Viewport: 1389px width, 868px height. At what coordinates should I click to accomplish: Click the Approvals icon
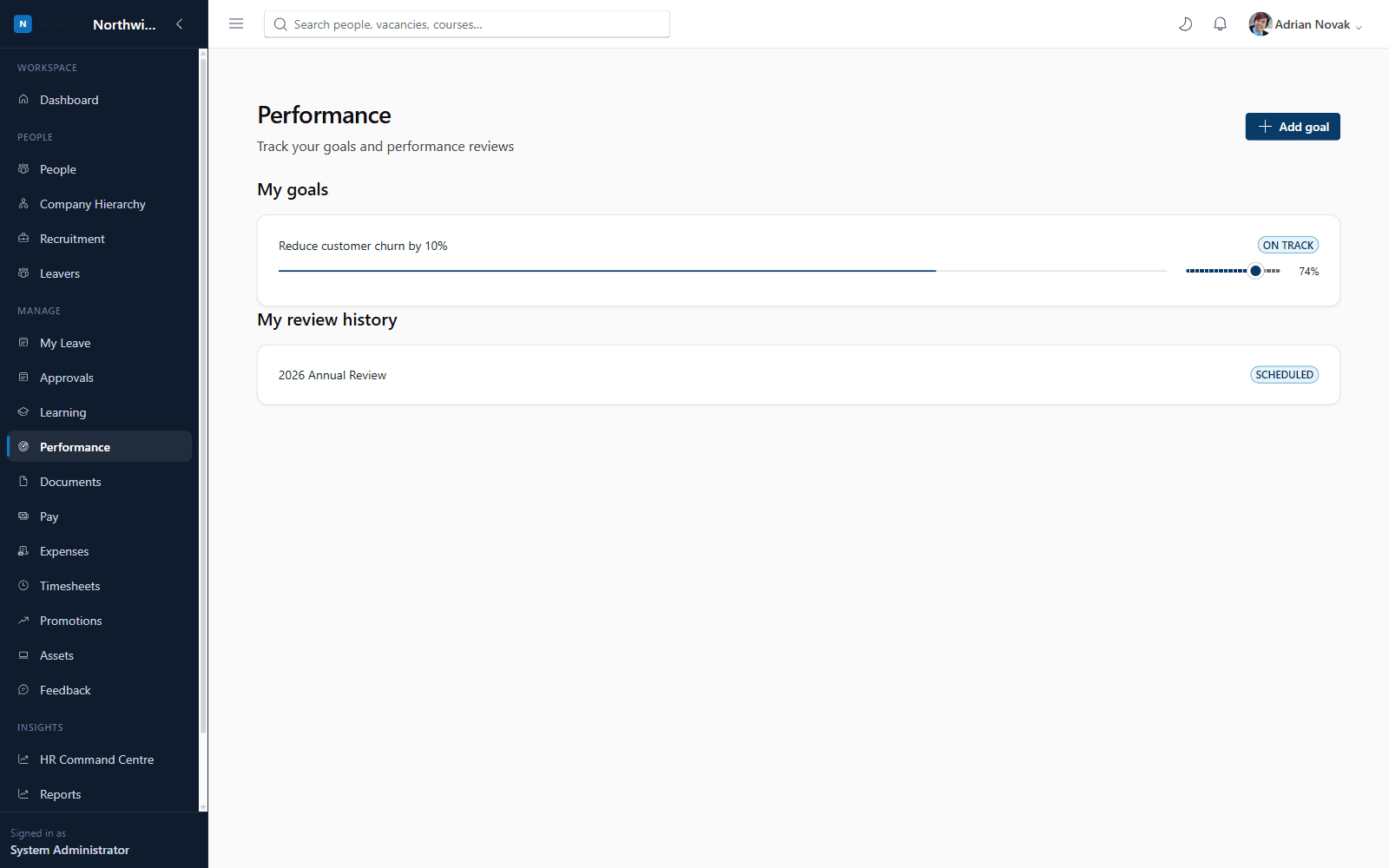click(x=23, y=378)
